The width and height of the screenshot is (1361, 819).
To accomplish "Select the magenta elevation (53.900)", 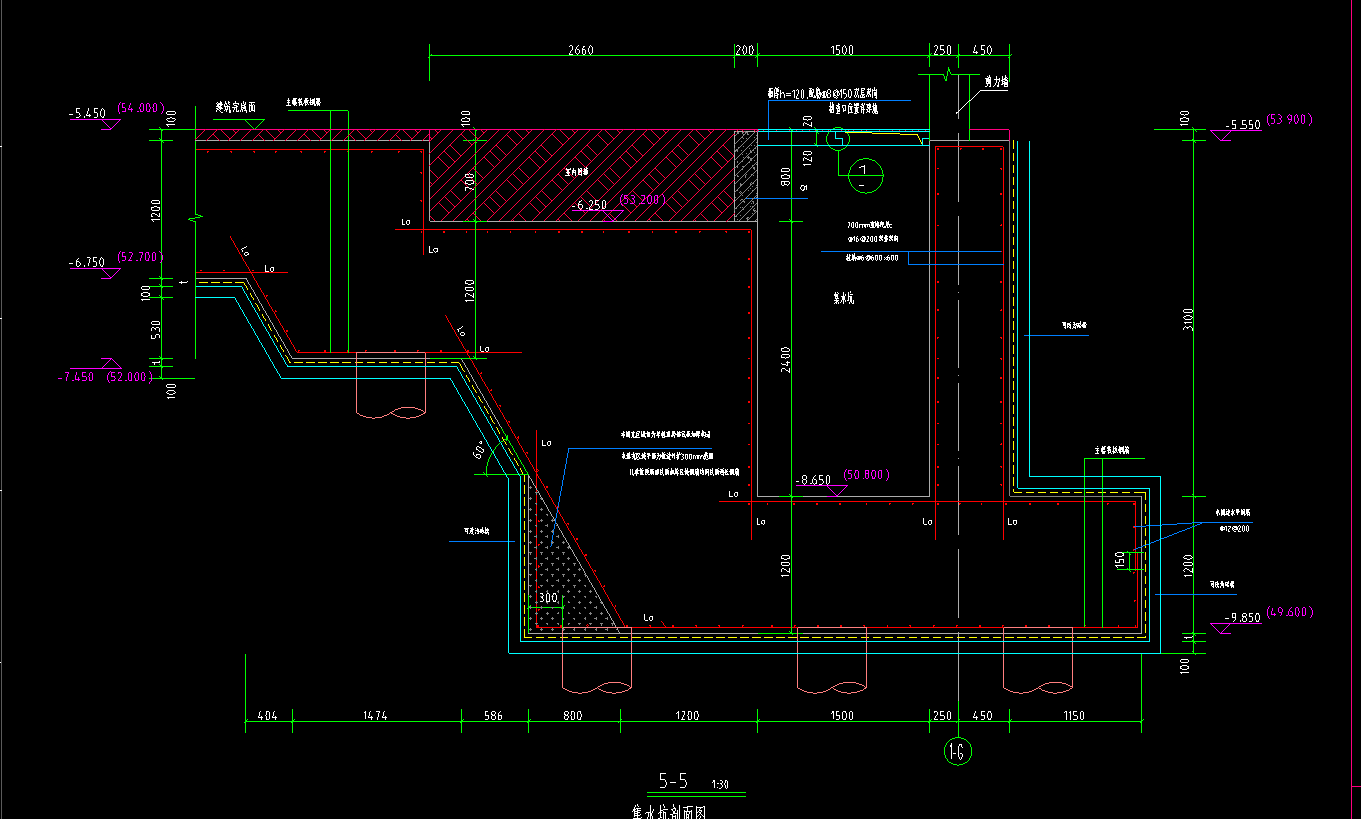I will point(1289,119).
